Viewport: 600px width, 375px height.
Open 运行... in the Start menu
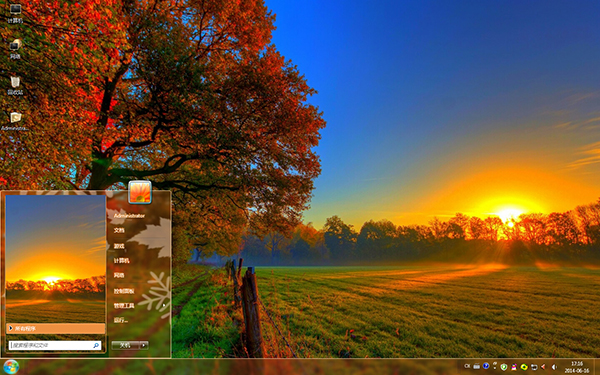(x=121, y=320)
